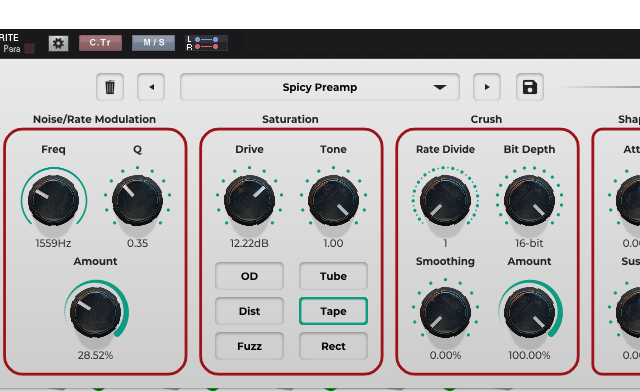Click the Noise/Rate Modulation section title

tap(94, 119)
